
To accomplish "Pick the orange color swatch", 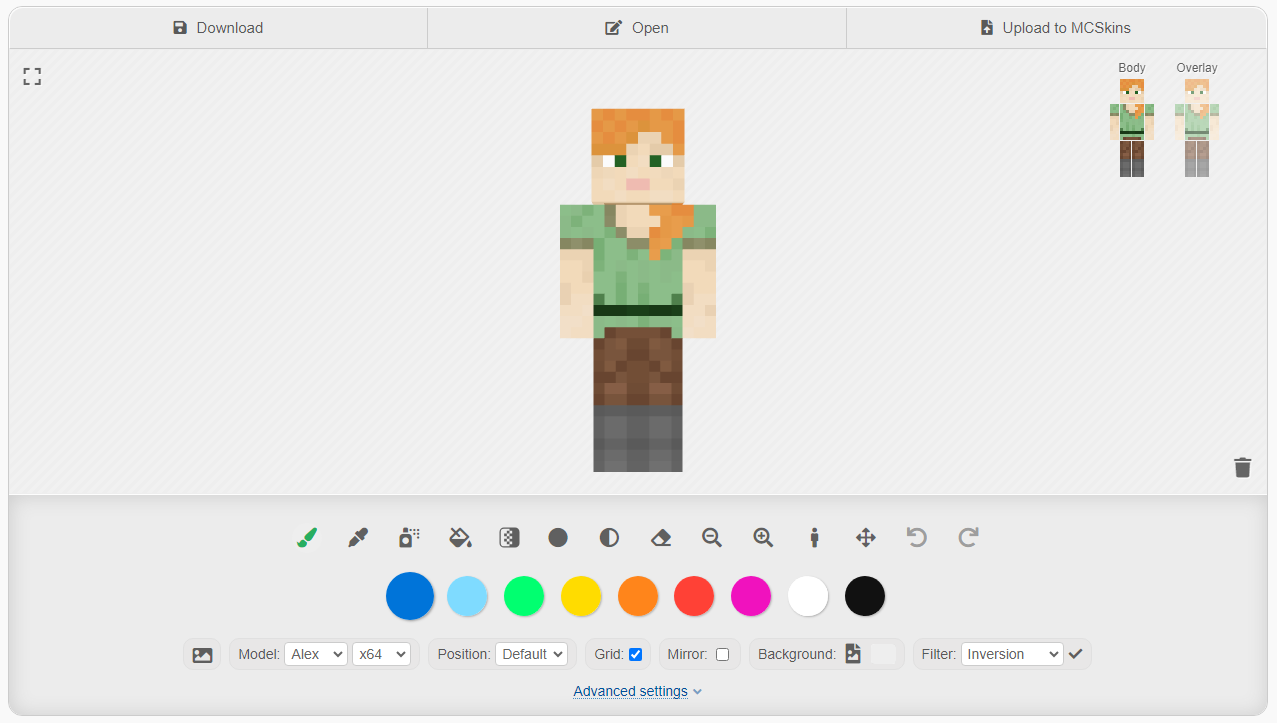I will (x=638, y=597).
